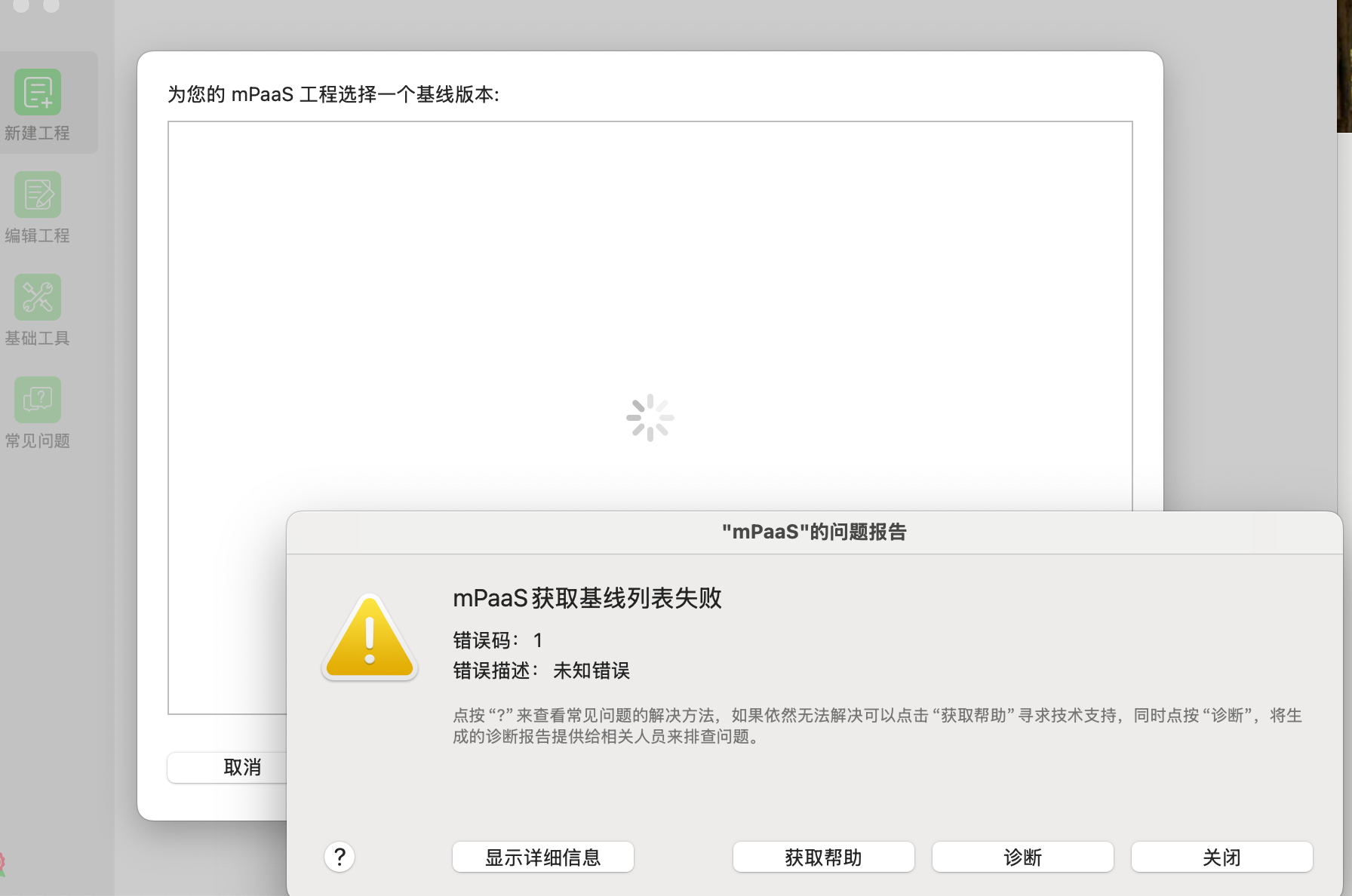The image size is (1352, 896).
Task: Click the 基础工具 sidebar label
Action: [x=37, y=339]
